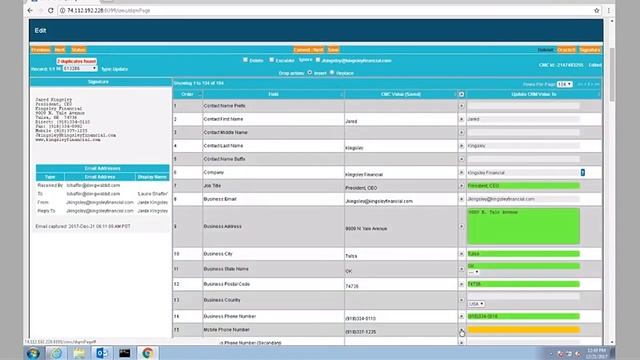This screenshot has height=360, width=640.
Task: Click the Contact button at top right
Action: pyautogui.click(x=566, y=50)
